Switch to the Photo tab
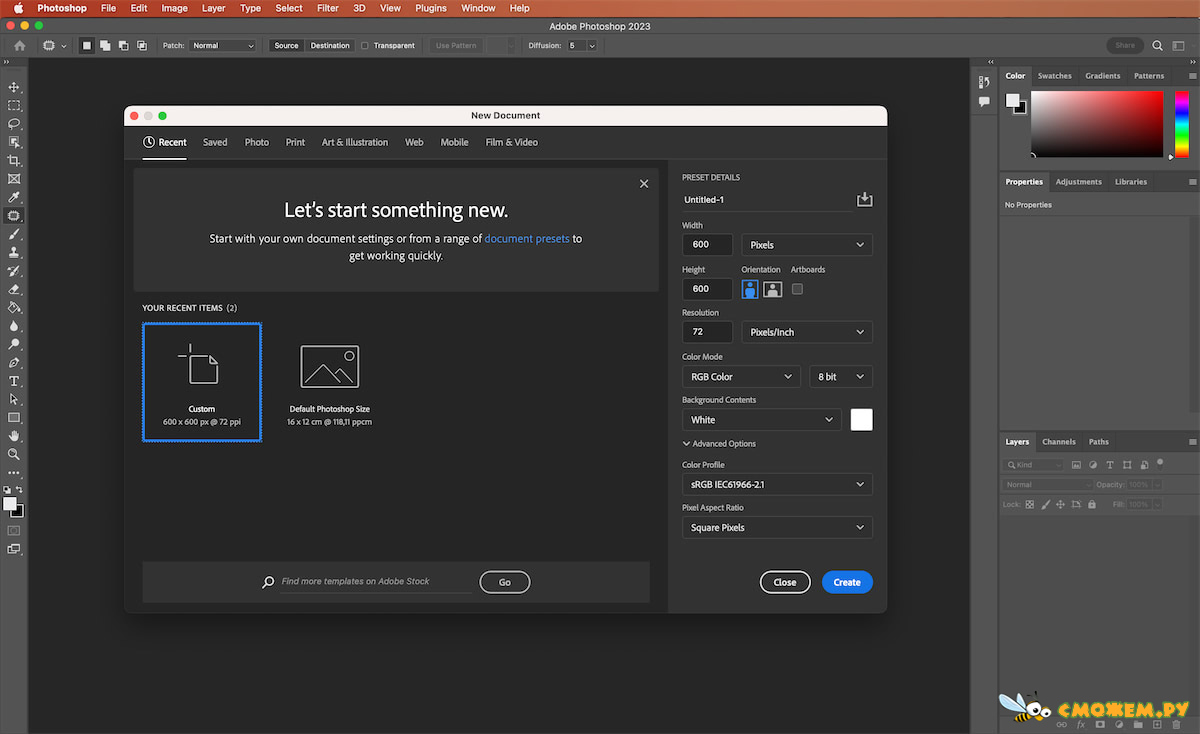1200x734 pixels. 257,142
